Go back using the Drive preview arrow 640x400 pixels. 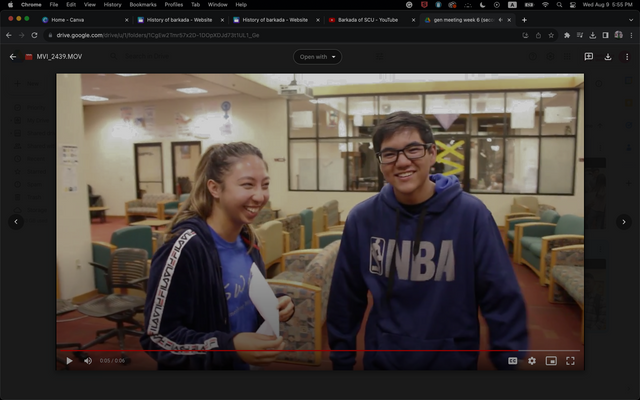pos(13,57)
